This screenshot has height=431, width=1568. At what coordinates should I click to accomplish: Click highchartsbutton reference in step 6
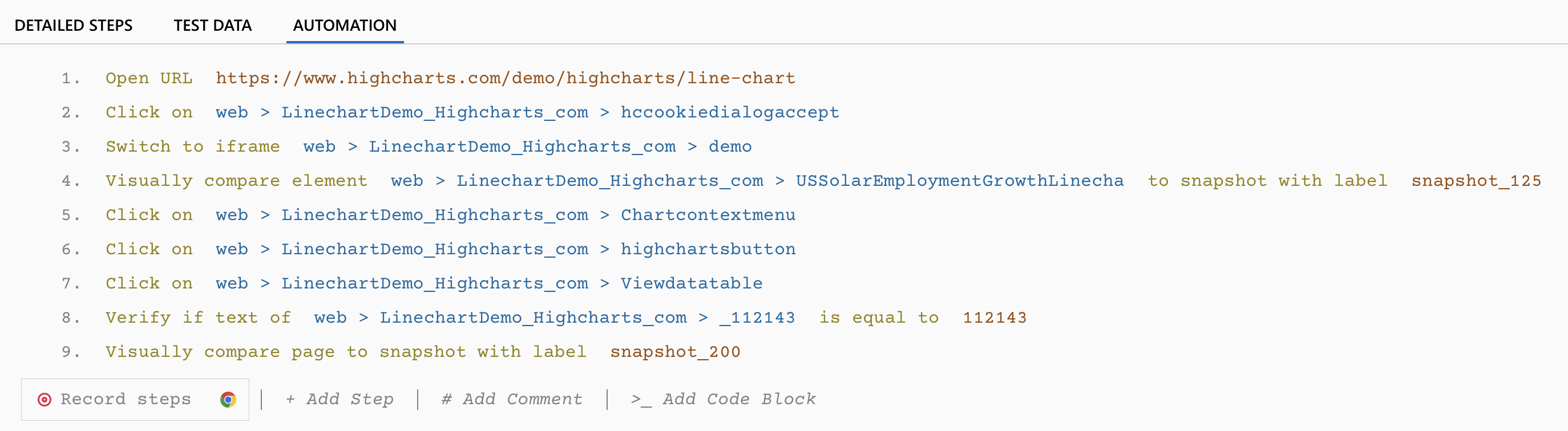point(708,248)
